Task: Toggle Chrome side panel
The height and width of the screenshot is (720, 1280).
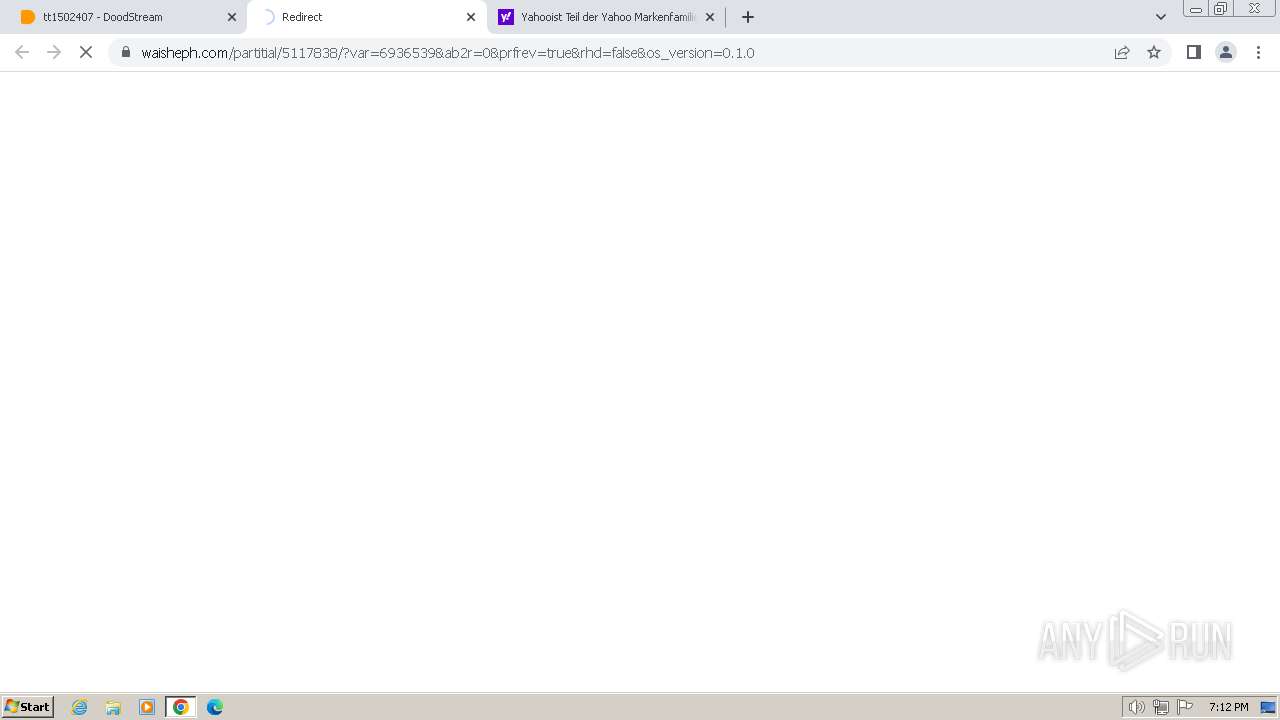Action: [x=1194, y=52]
